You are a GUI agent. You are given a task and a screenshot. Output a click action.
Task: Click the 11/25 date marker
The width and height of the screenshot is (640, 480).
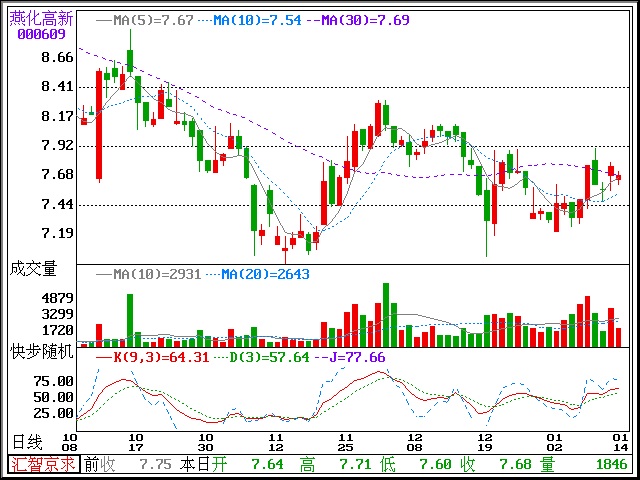tap(345, 442)
